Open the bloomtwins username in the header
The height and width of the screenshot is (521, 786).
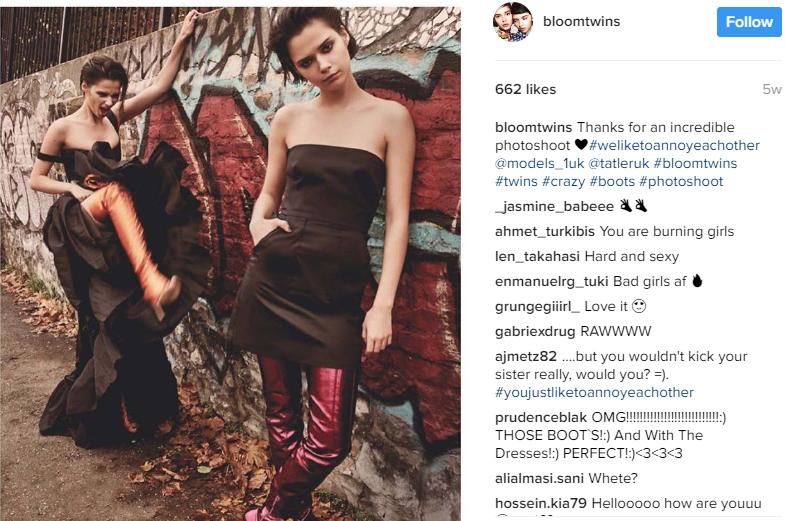pyautogui.click(x=581, y=22)
